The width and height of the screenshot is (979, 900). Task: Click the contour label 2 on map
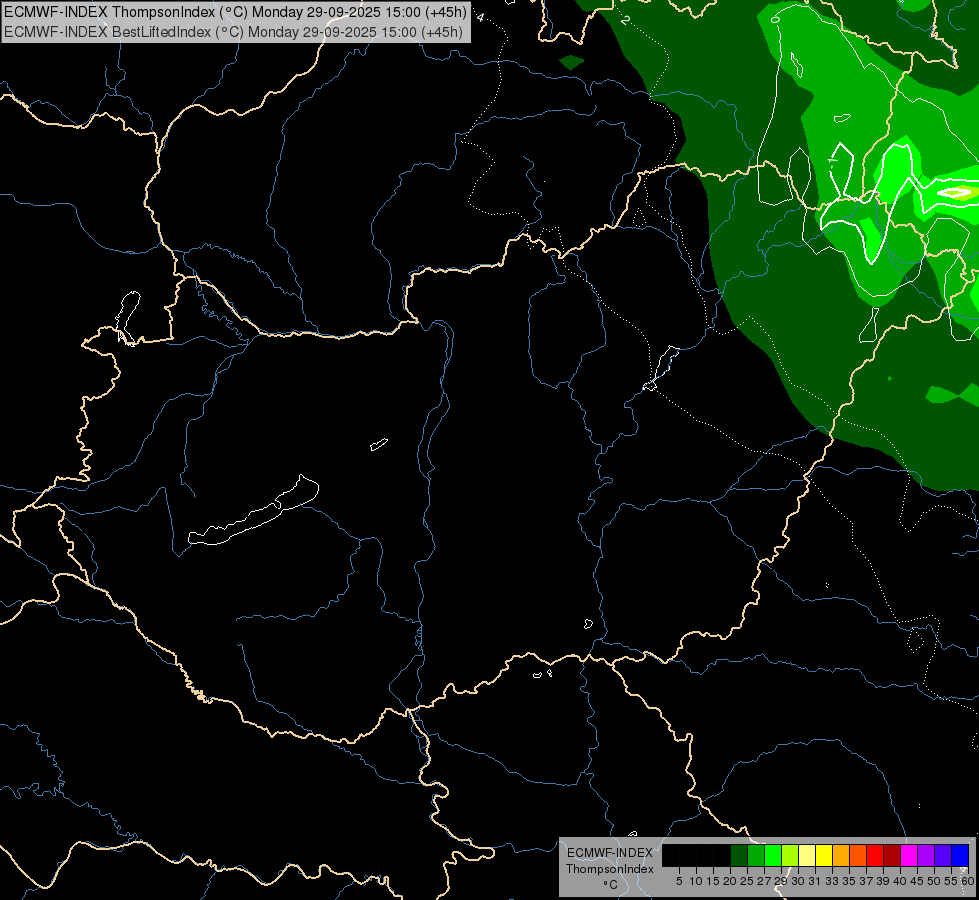pos(625,20)
